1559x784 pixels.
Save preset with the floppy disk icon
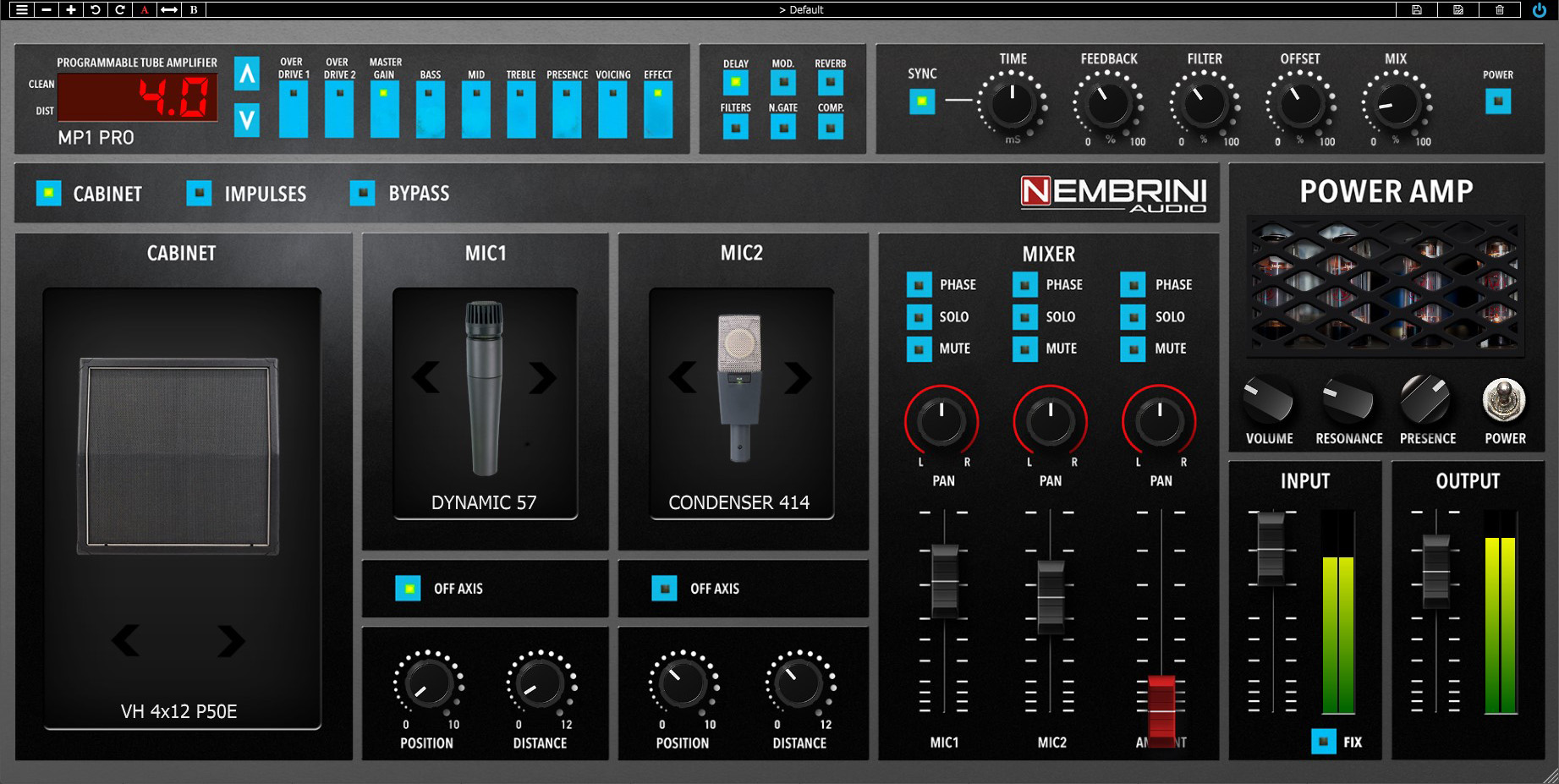coord(1417,10)
